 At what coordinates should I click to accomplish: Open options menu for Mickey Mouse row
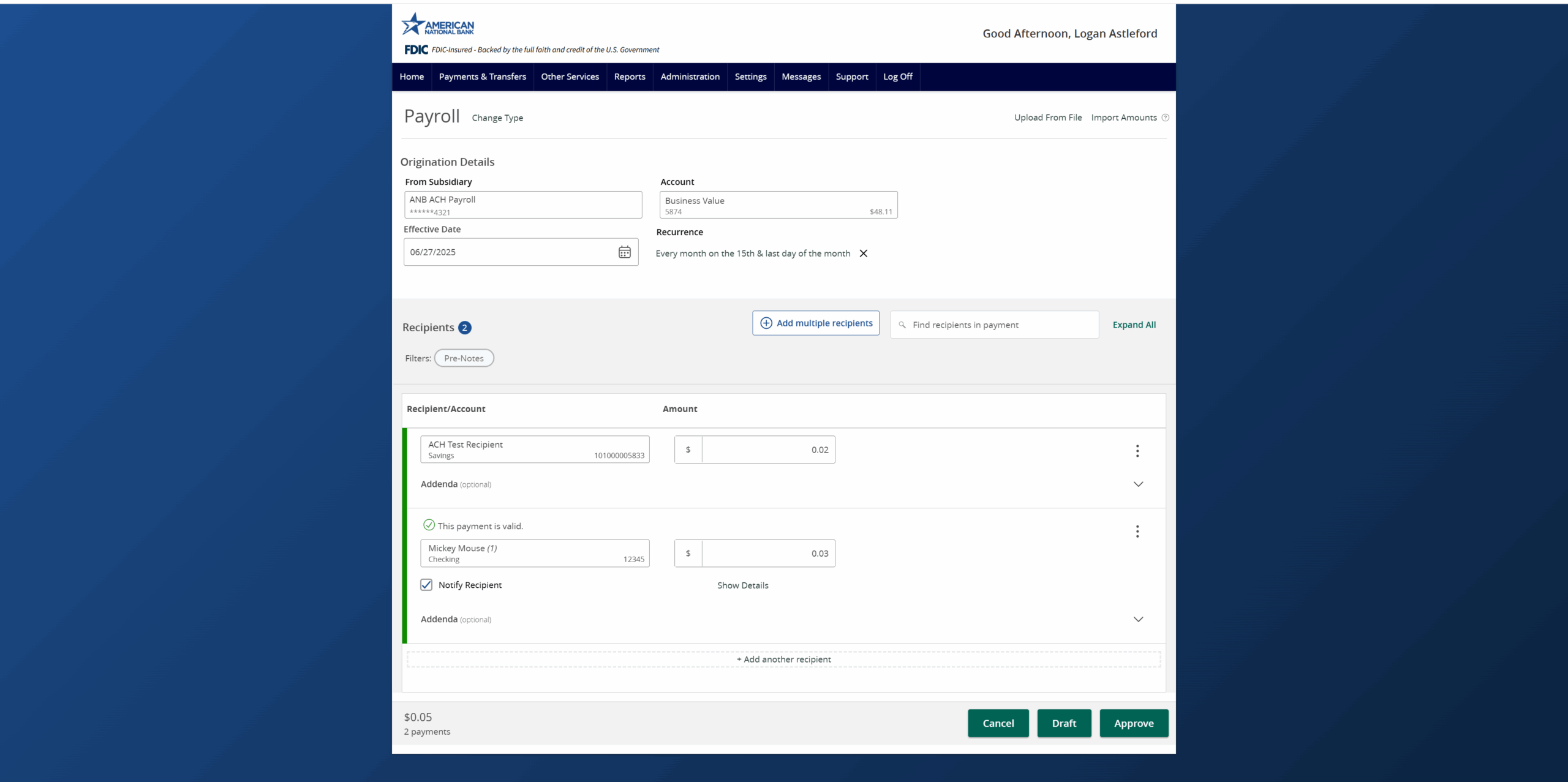point(1137,531)
